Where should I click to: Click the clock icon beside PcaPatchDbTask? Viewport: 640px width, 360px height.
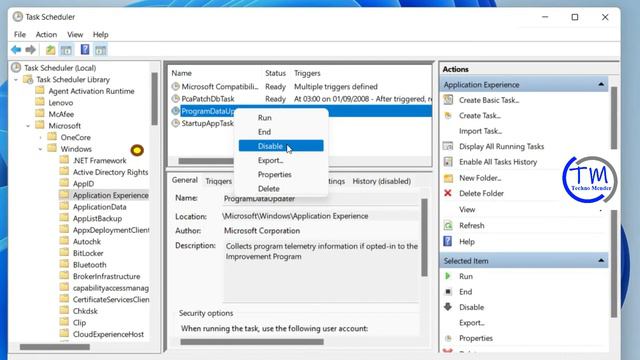(x=176, y=98)
